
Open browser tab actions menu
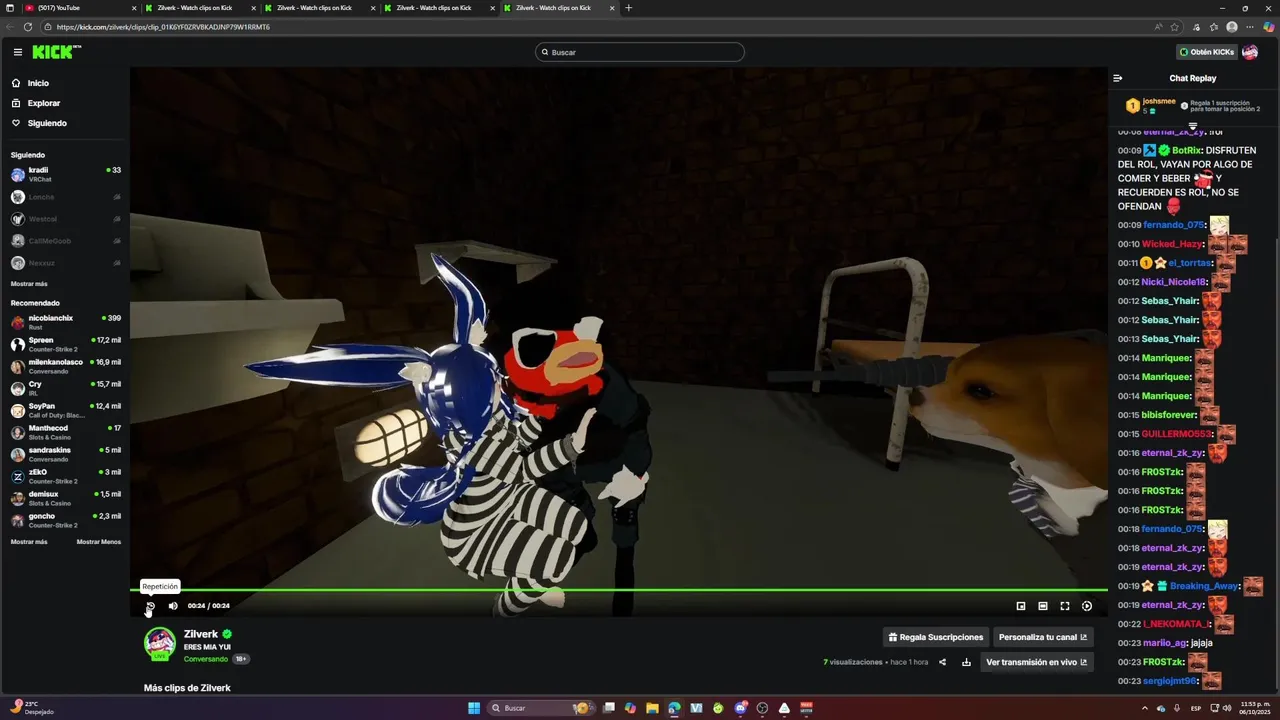tap(9, 8)
